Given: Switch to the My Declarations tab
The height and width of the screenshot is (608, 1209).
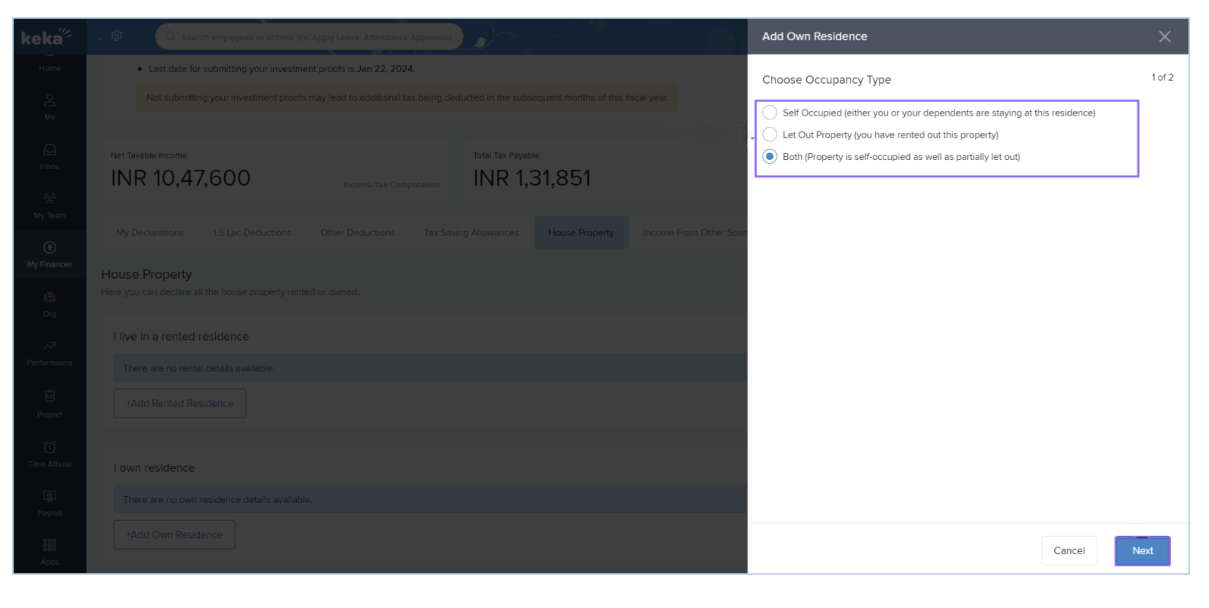Looking at the screenshot, I should point(149,233).
